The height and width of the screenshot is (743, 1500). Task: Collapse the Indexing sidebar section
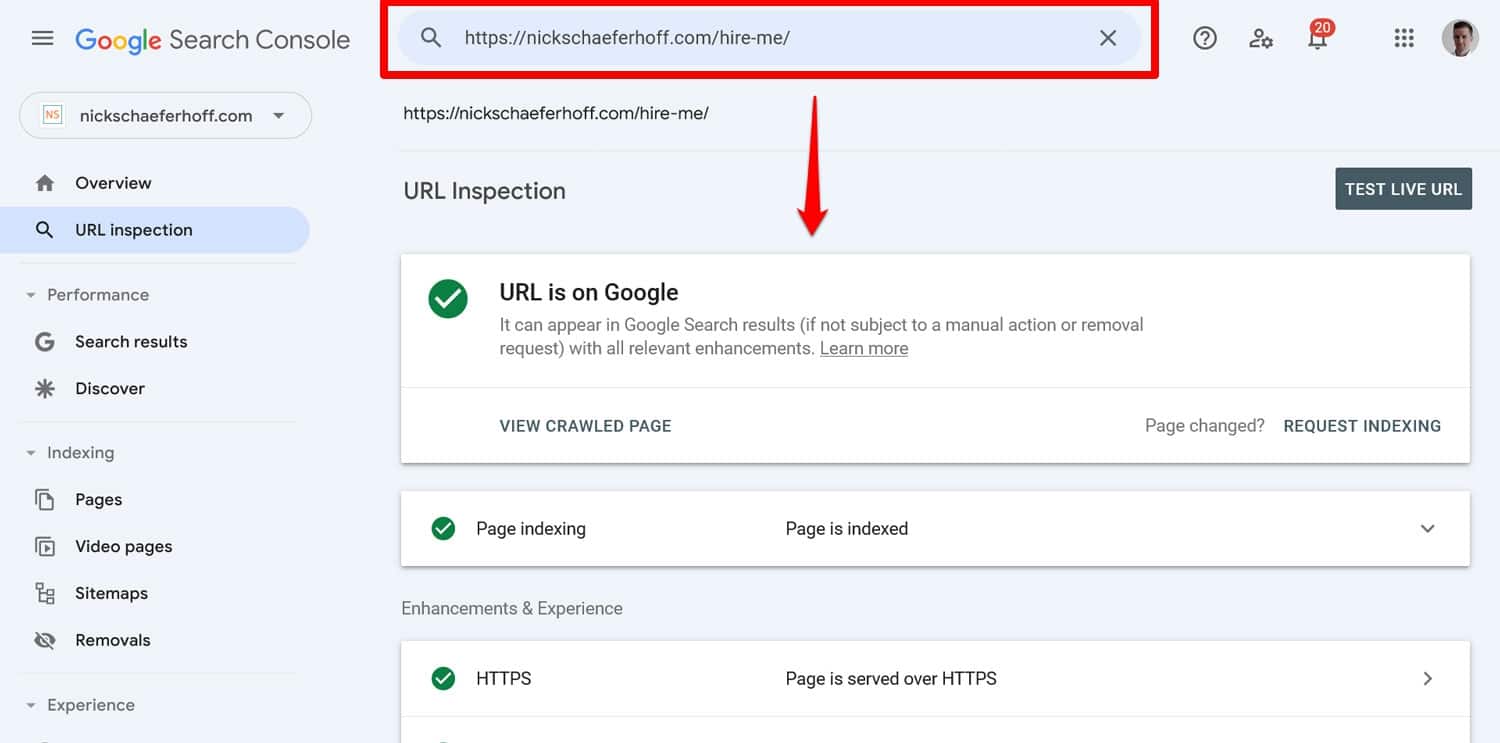point(30,453)
